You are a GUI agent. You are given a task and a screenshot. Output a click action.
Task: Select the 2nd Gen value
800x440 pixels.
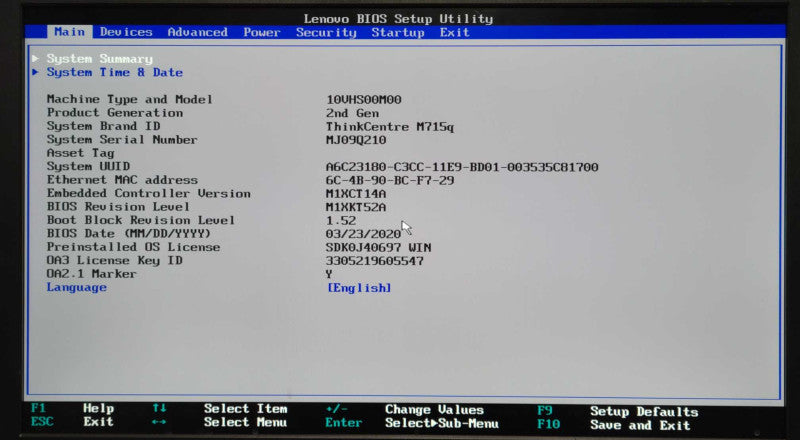tap(353, 113)
